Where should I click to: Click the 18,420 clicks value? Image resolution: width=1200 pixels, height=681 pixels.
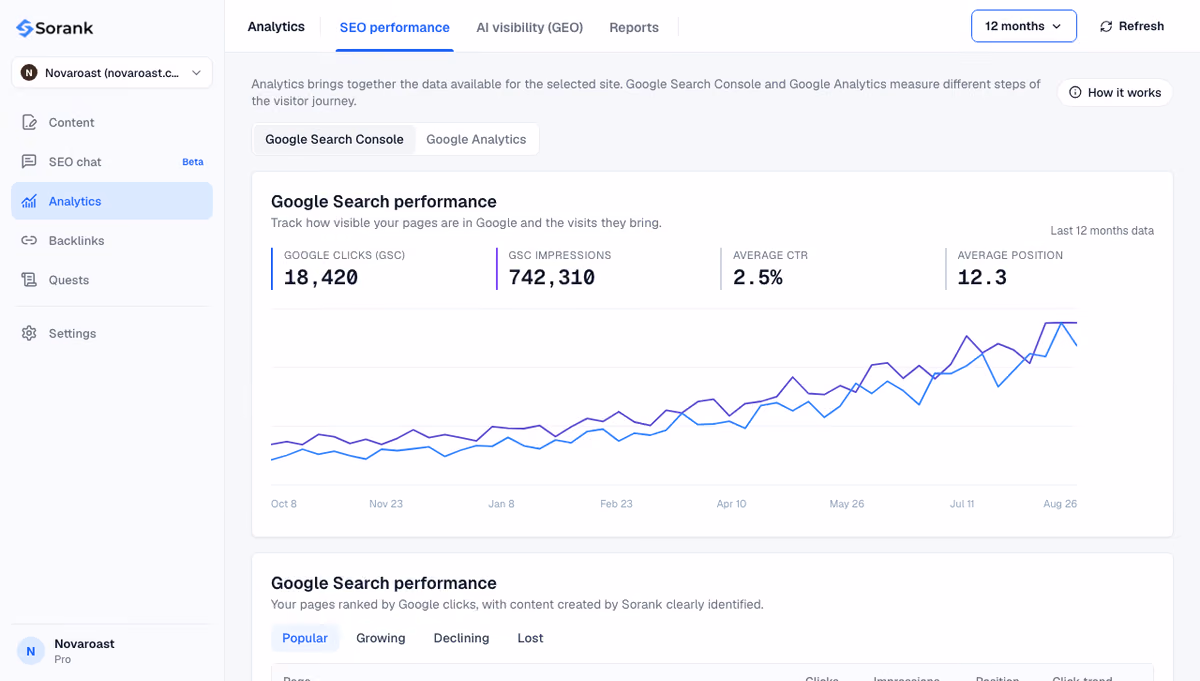tap(321, 278)
